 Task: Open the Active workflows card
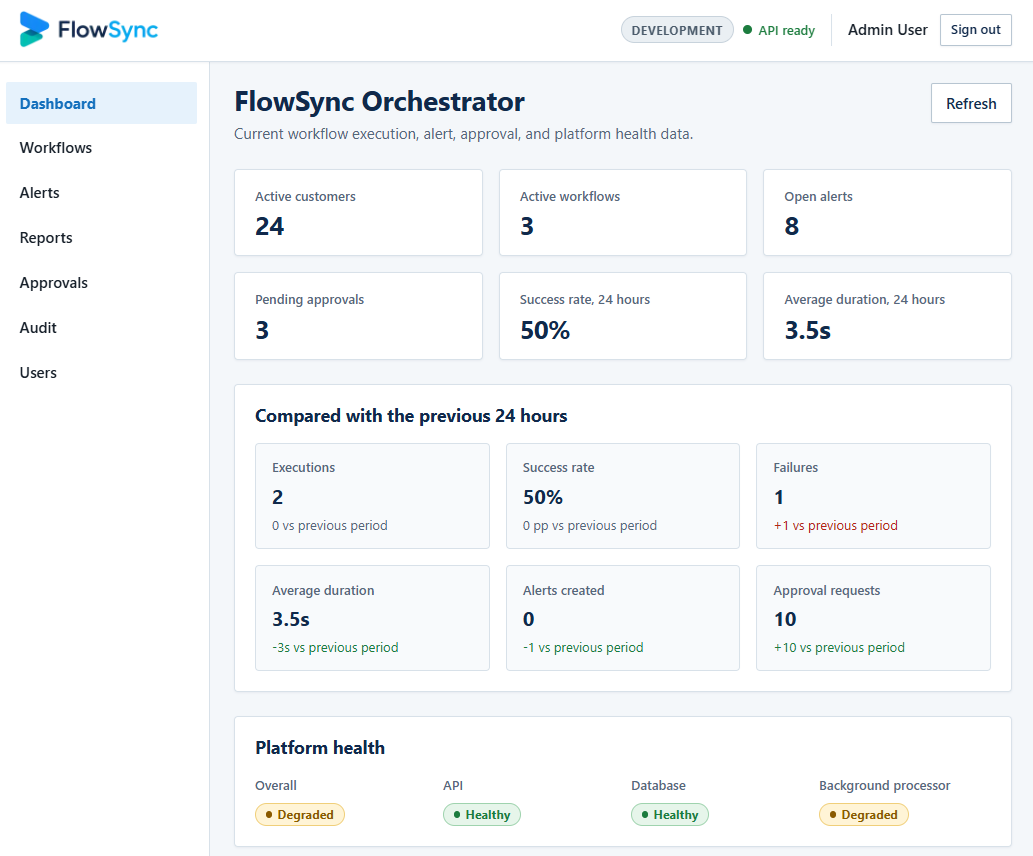pos(623,213)
